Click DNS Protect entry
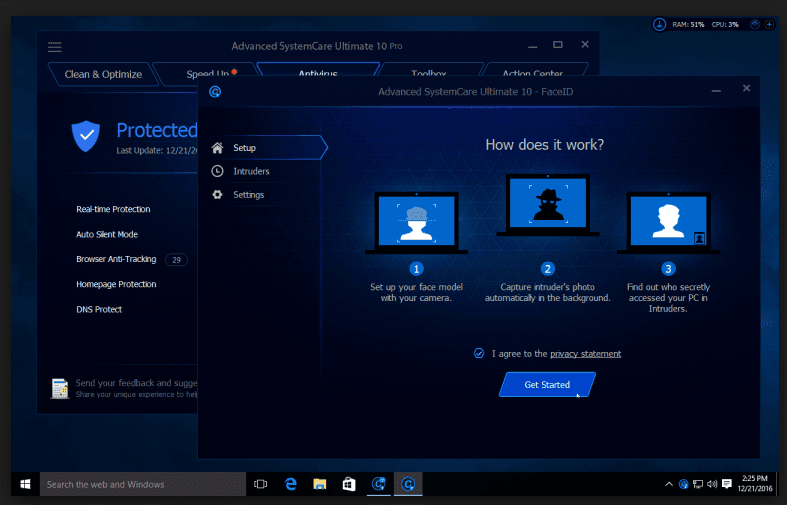 pos(99,309)
